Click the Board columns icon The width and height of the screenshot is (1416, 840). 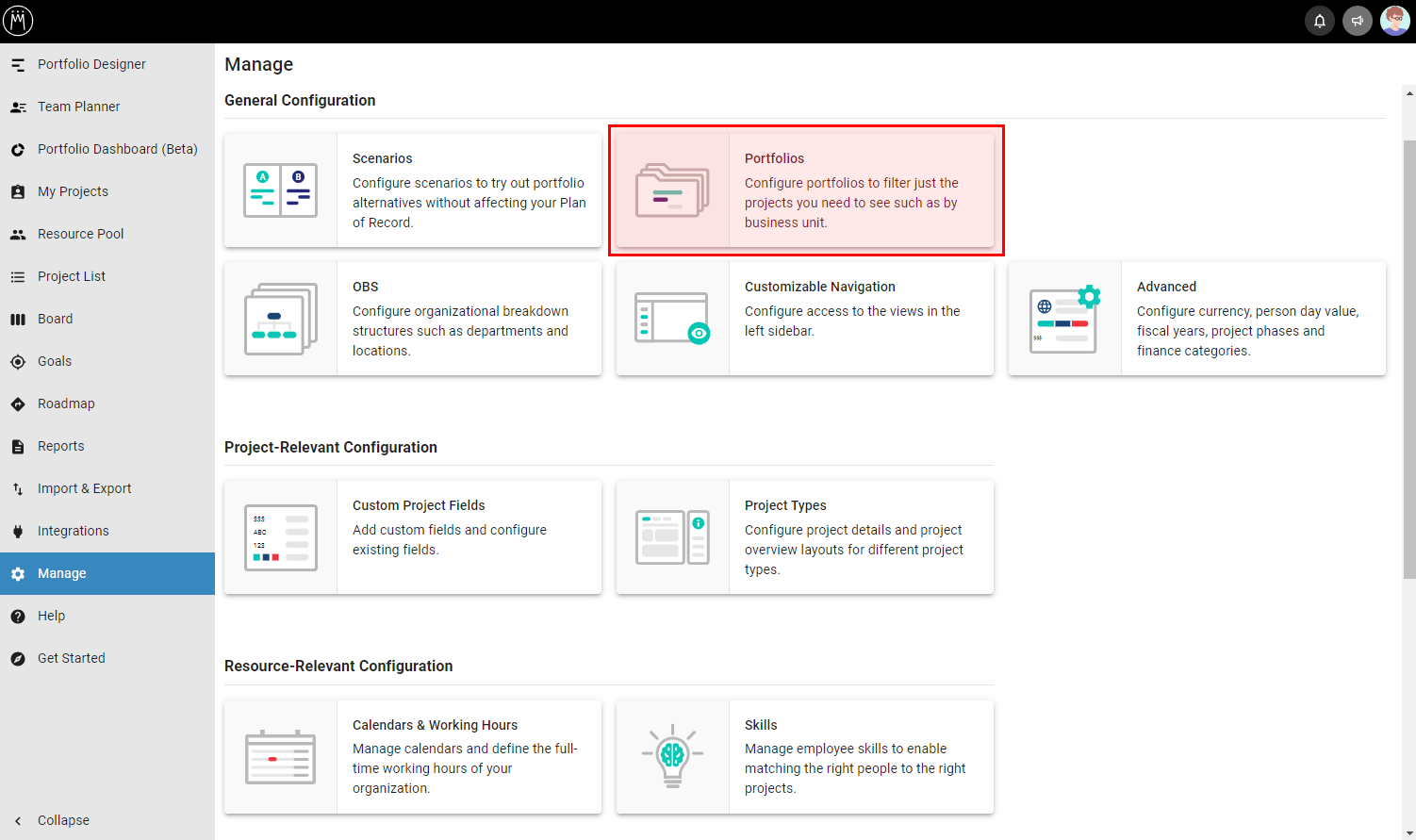[19, 319]
